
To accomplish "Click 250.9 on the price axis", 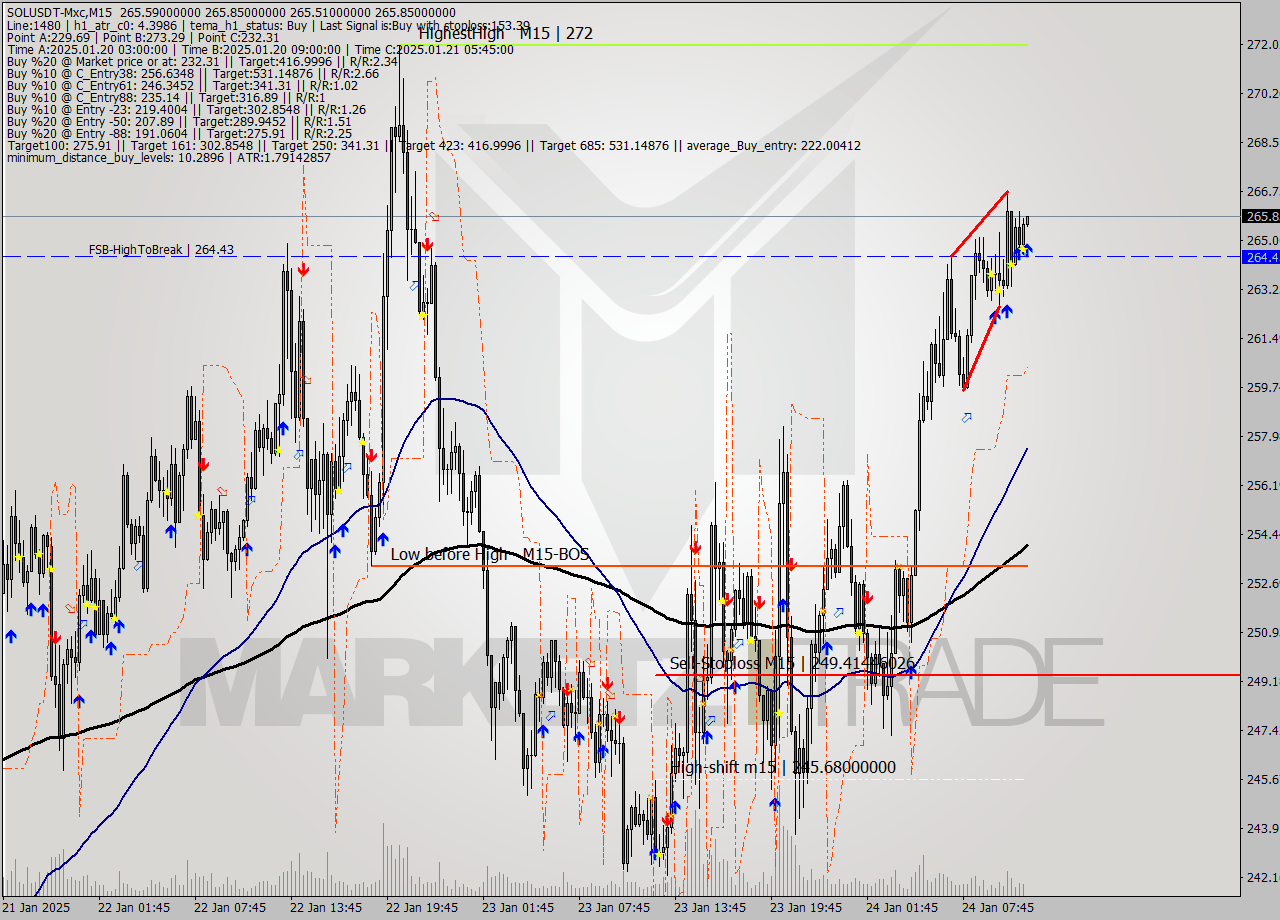I will [x=1261, y=632].
